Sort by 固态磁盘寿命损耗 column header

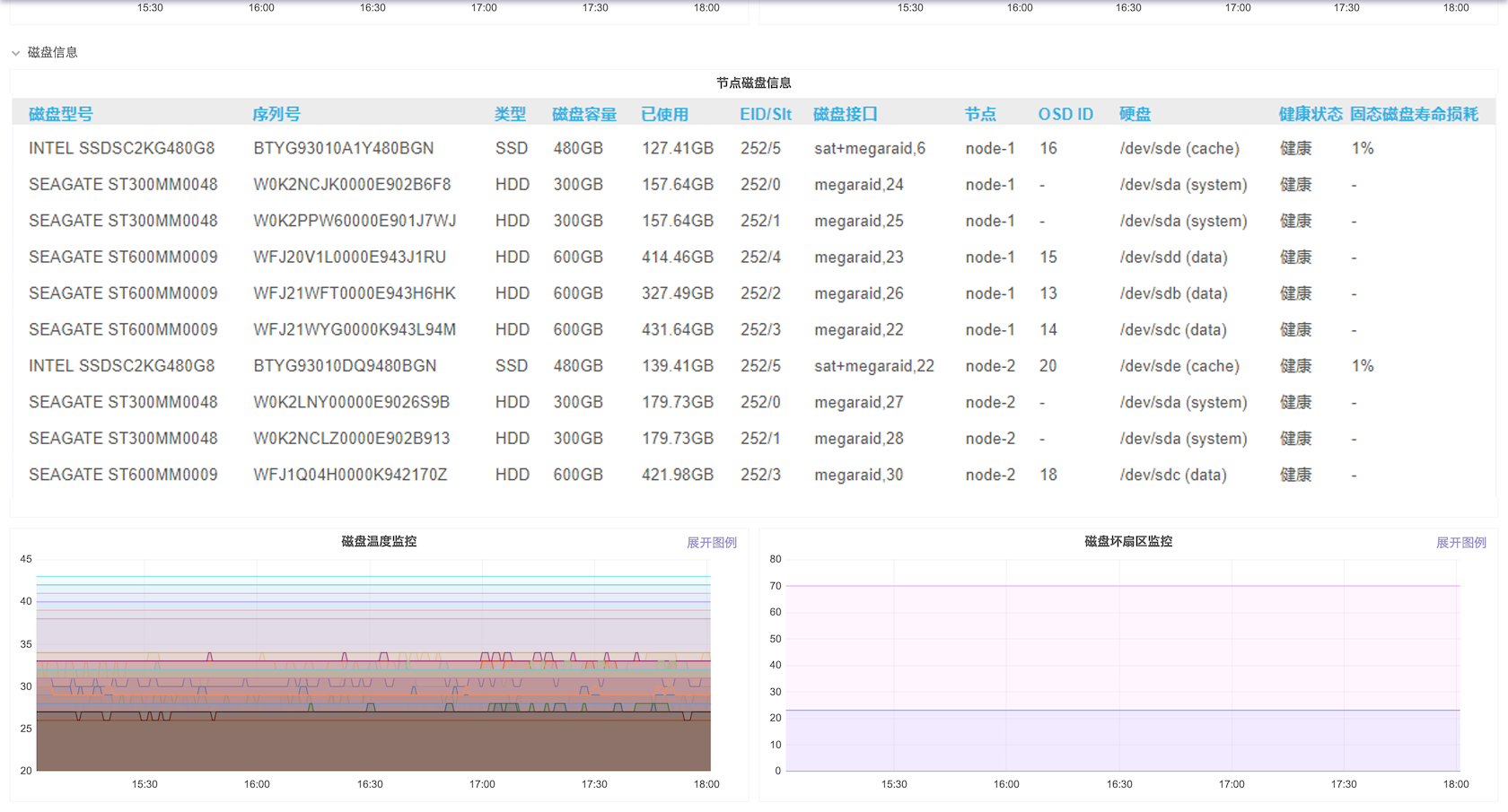point(1414,114)
